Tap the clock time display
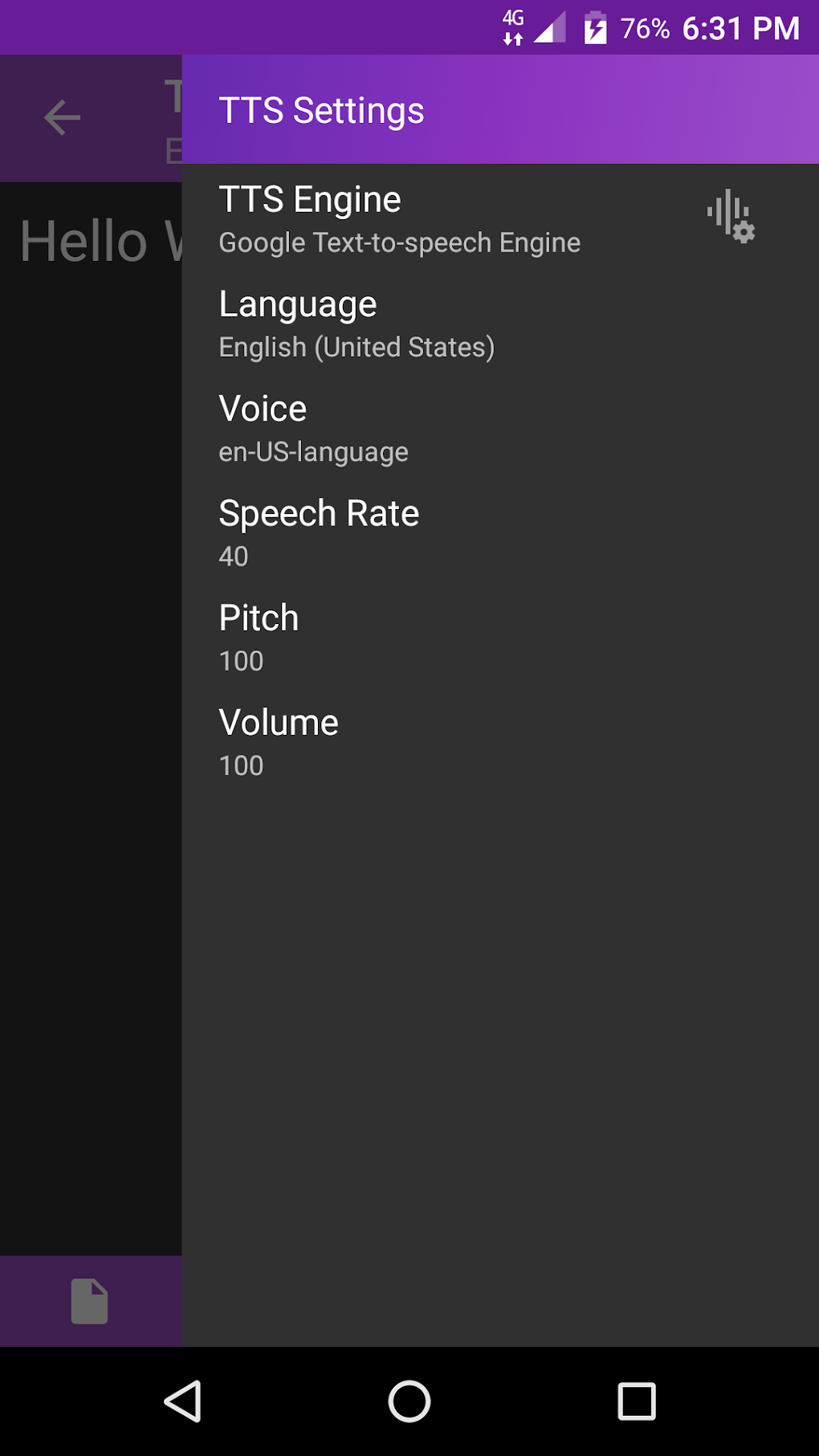 coord(740,28)
